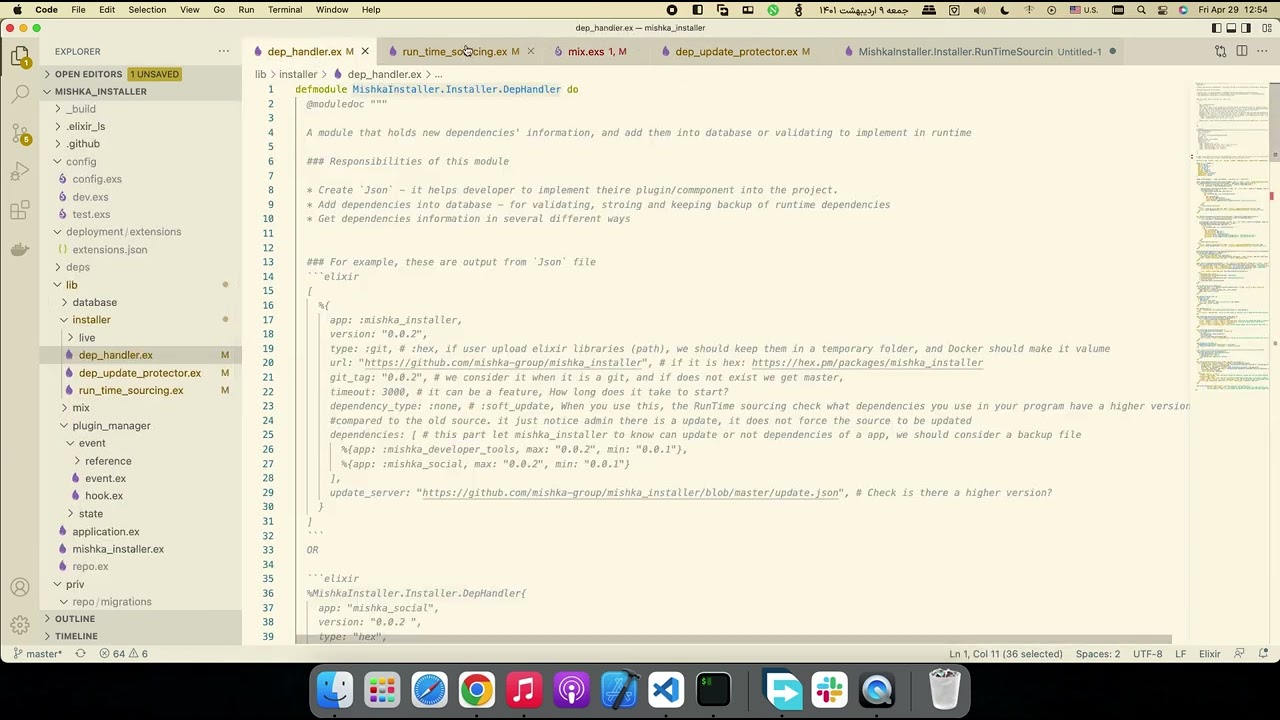This screenshot has width=1280, height=720.
Task: Click Open Changes icon in editor toolbar
Action: click(x=1220, y=51)
